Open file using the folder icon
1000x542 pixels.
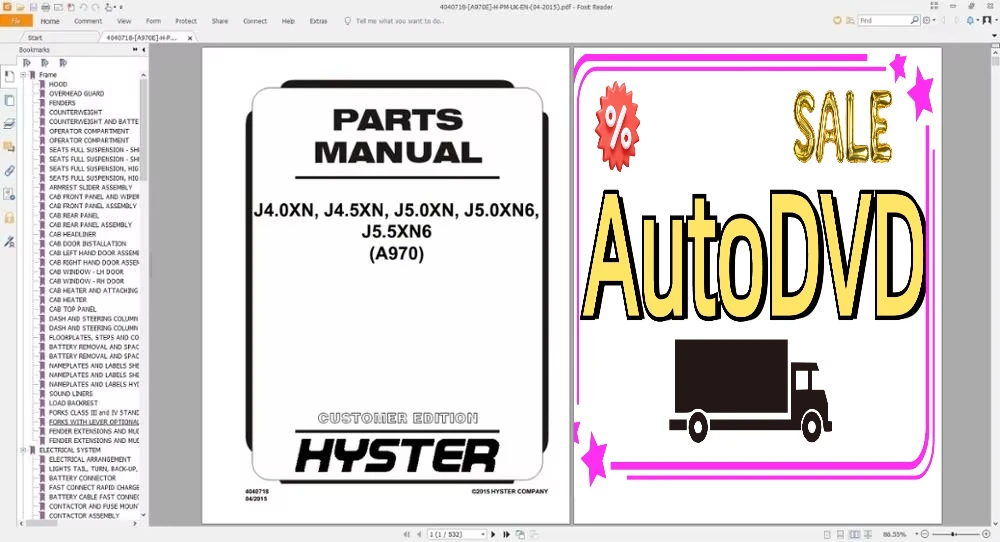[20, 7]
